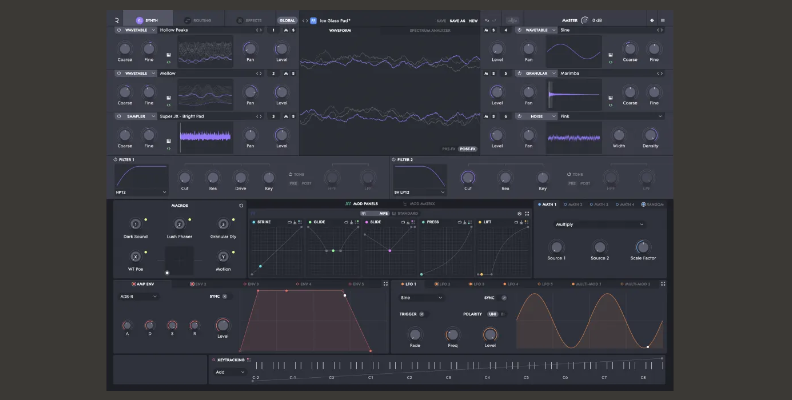The height and width of the screenshot is (400, 792).
Task: Click the Cut knob in Filter 2
Action: point(467,178)
